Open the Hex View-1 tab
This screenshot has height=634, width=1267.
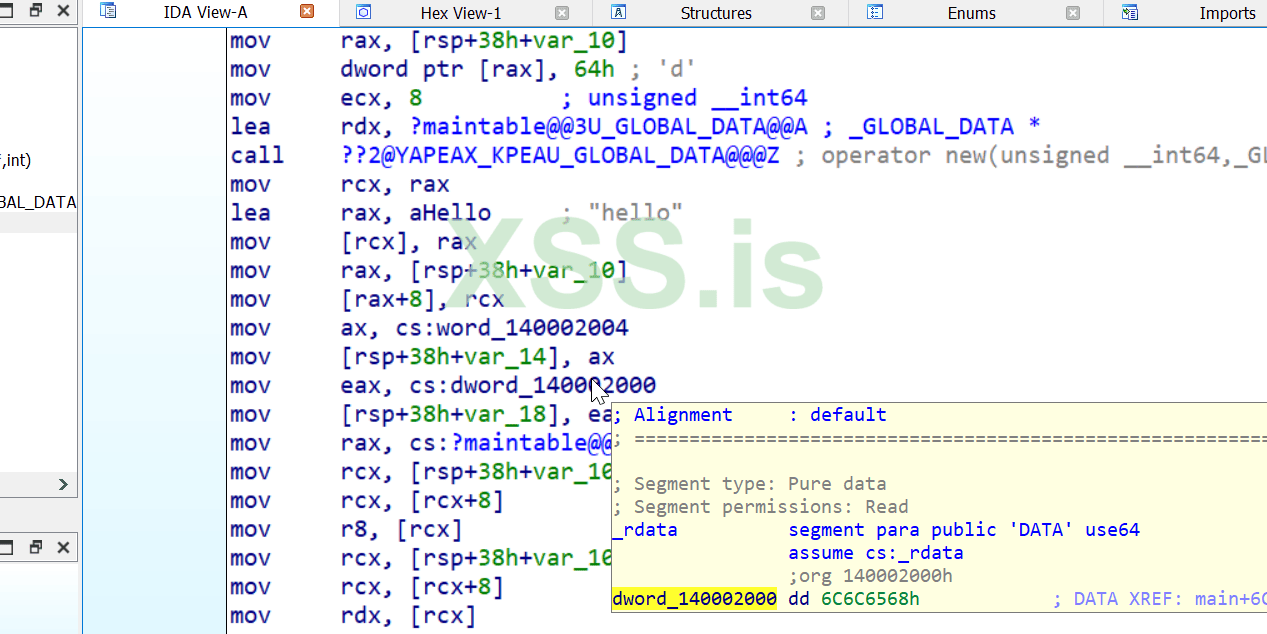point(461,13)
